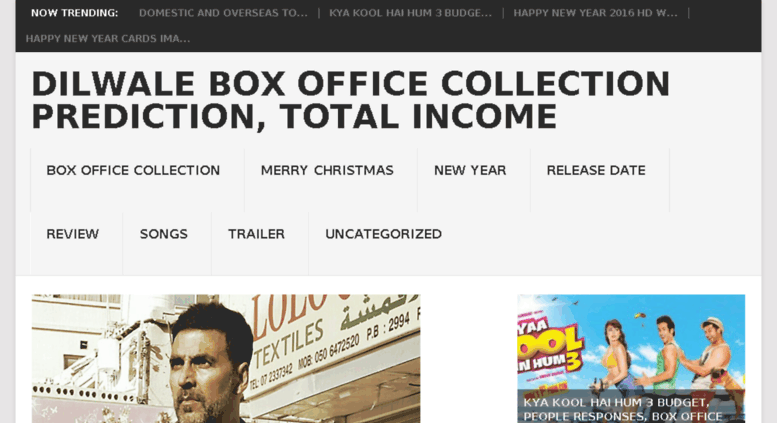This screenshot has width=777, height=423.
Task: Open the 'Kya Kool Hai Hum 3 Budget, People Responses' headline
Action: click(623, 409)
